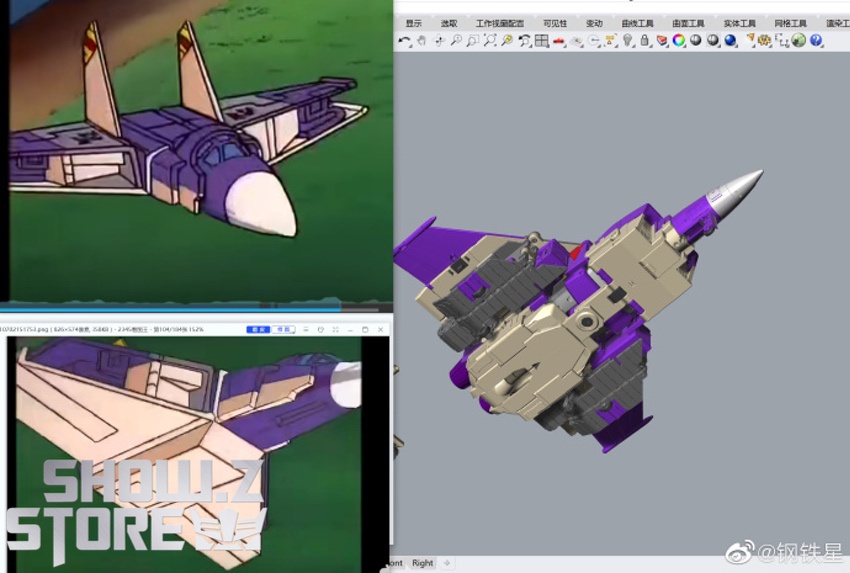Open the 显示 toolbar tab
850x573 pixels.
click(414, 23)
